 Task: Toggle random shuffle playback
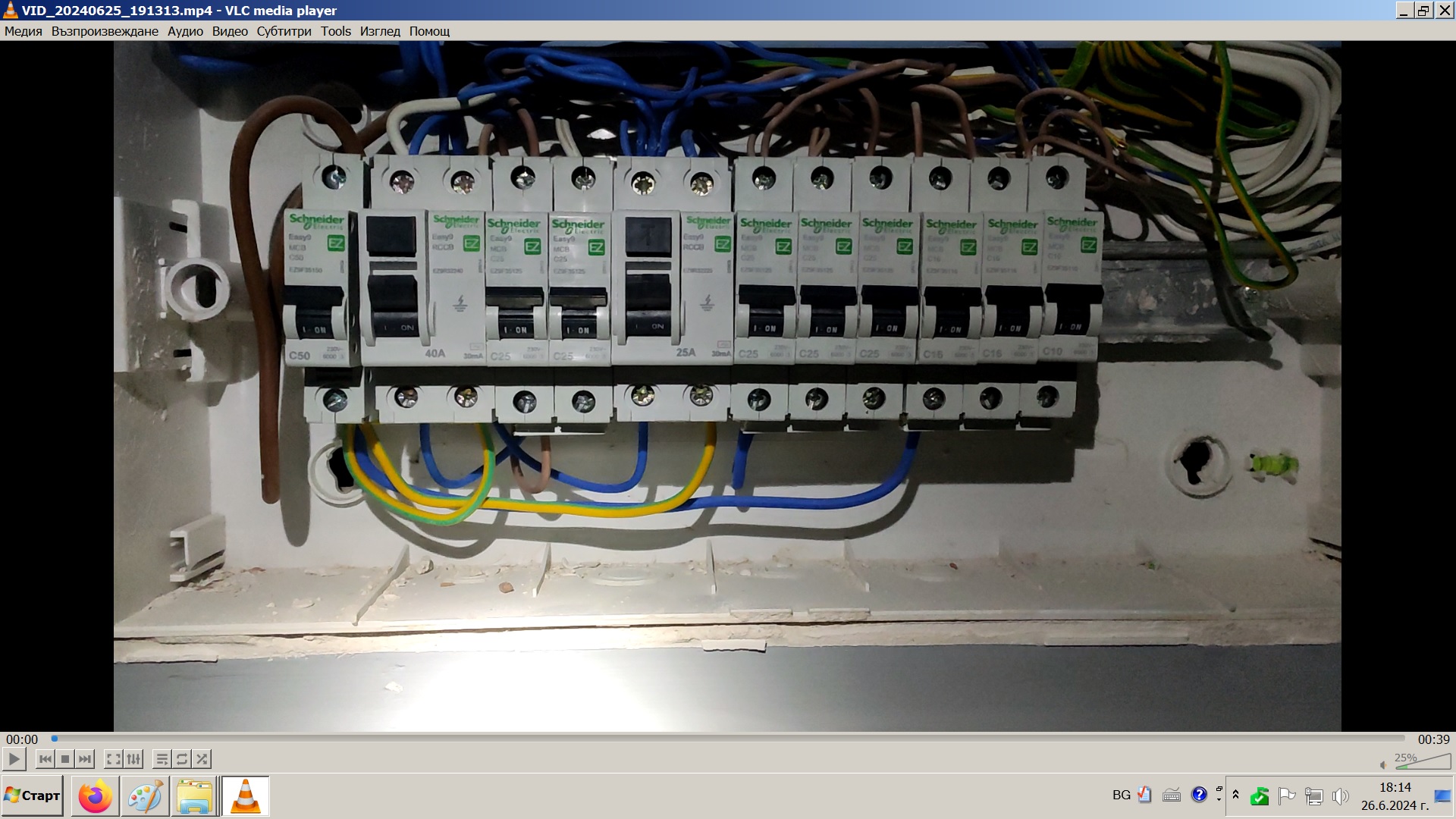tap(202, 759)
